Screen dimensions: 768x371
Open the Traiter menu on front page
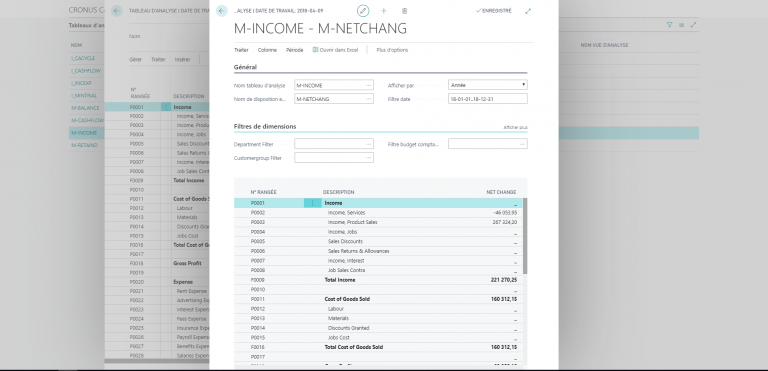click(x=241, y=50)
